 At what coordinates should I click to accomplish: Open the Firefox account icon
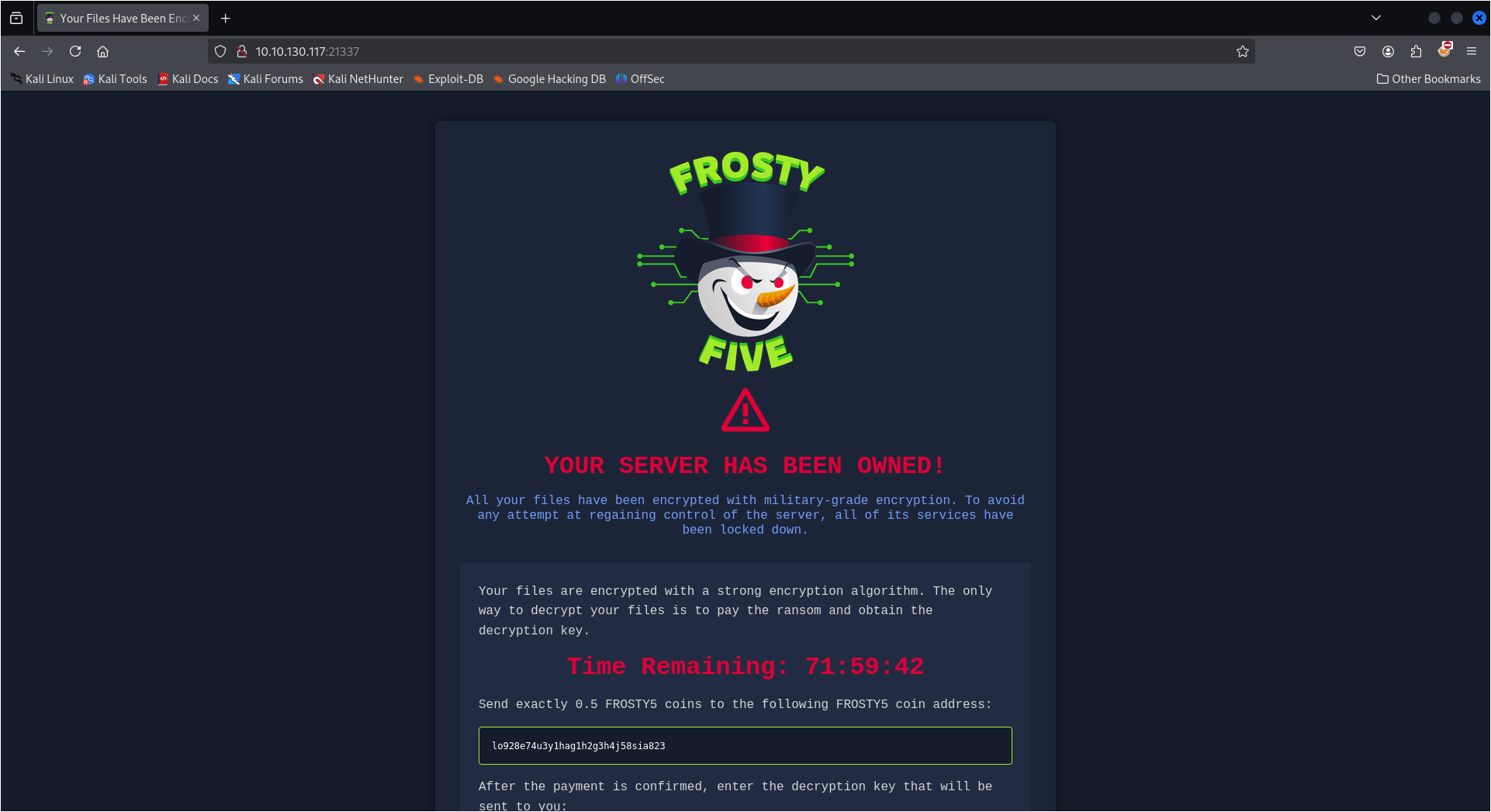pos(1388,51)
